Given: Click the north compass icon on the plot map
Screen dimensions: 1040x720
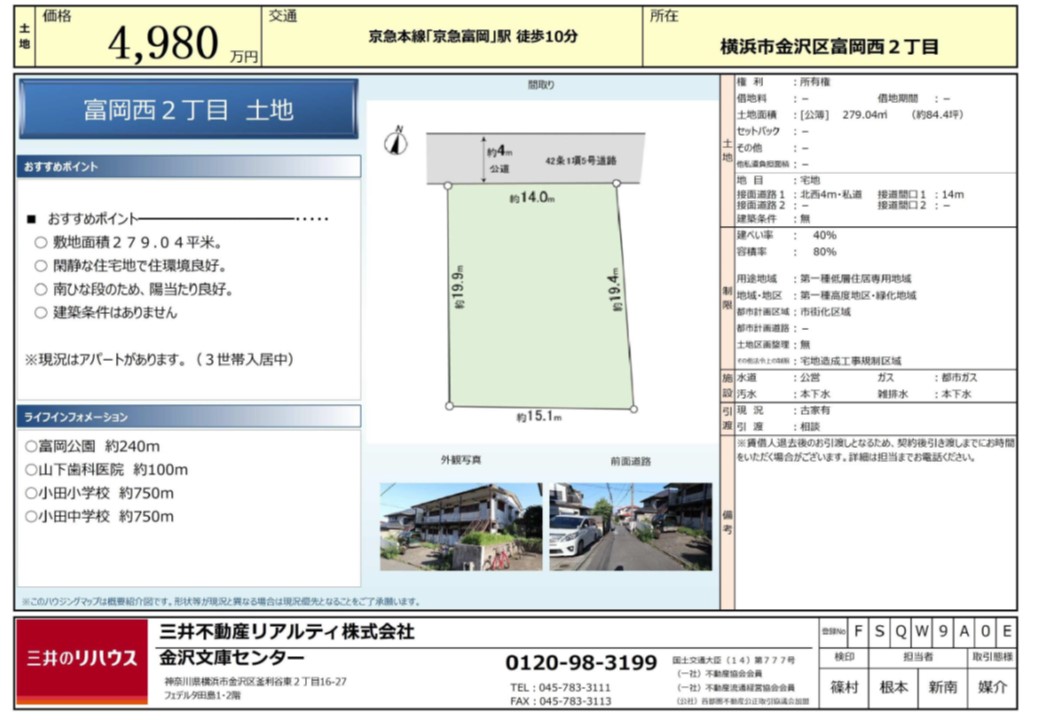Looking at the screenshot, I should click(396, 142).
